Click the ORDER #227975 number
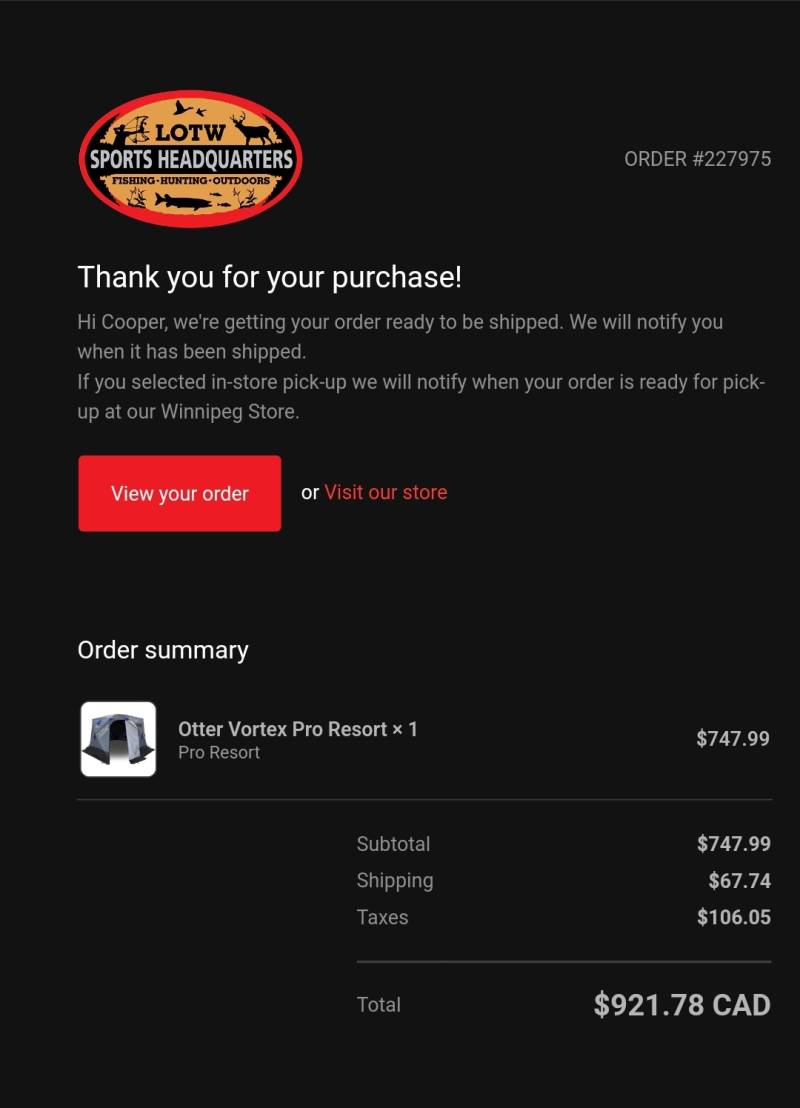This screenshot has width=800, height=1108. (x=698, y=159)
